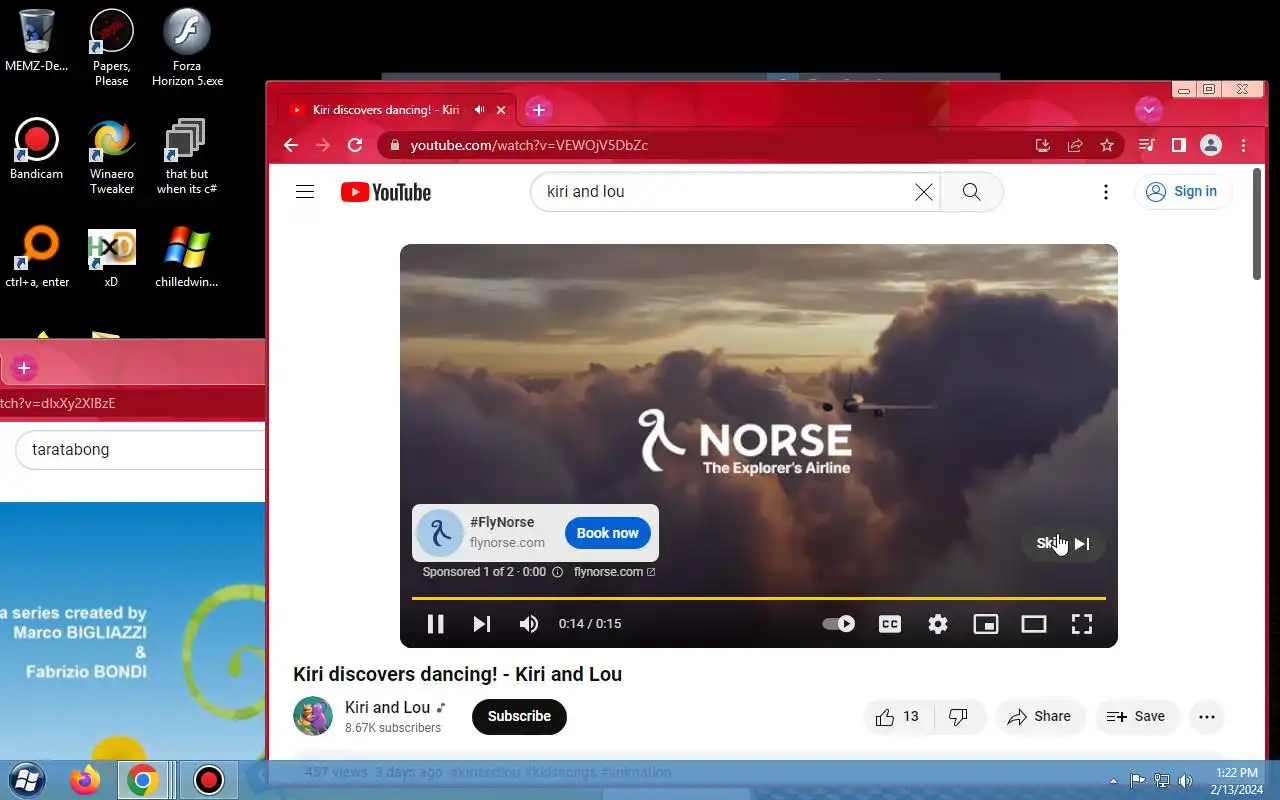Open the chilledwin... desktop icon

pos(186,256)
